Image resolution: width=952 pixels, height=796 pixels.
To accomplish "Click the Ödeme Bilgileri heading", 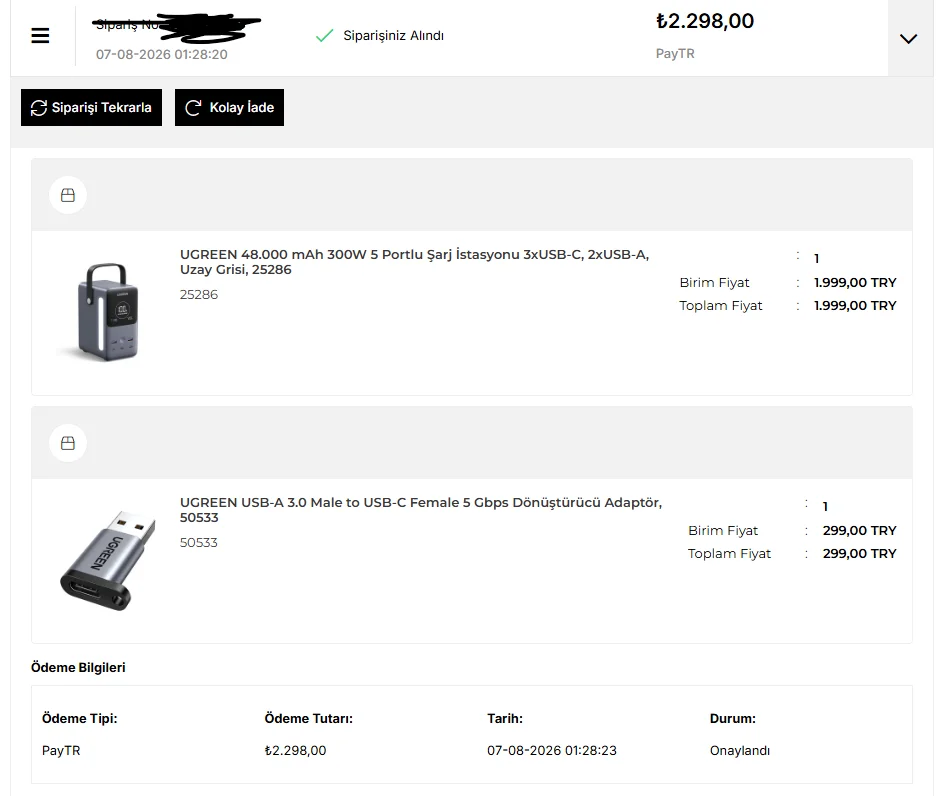I will [78, 667].
